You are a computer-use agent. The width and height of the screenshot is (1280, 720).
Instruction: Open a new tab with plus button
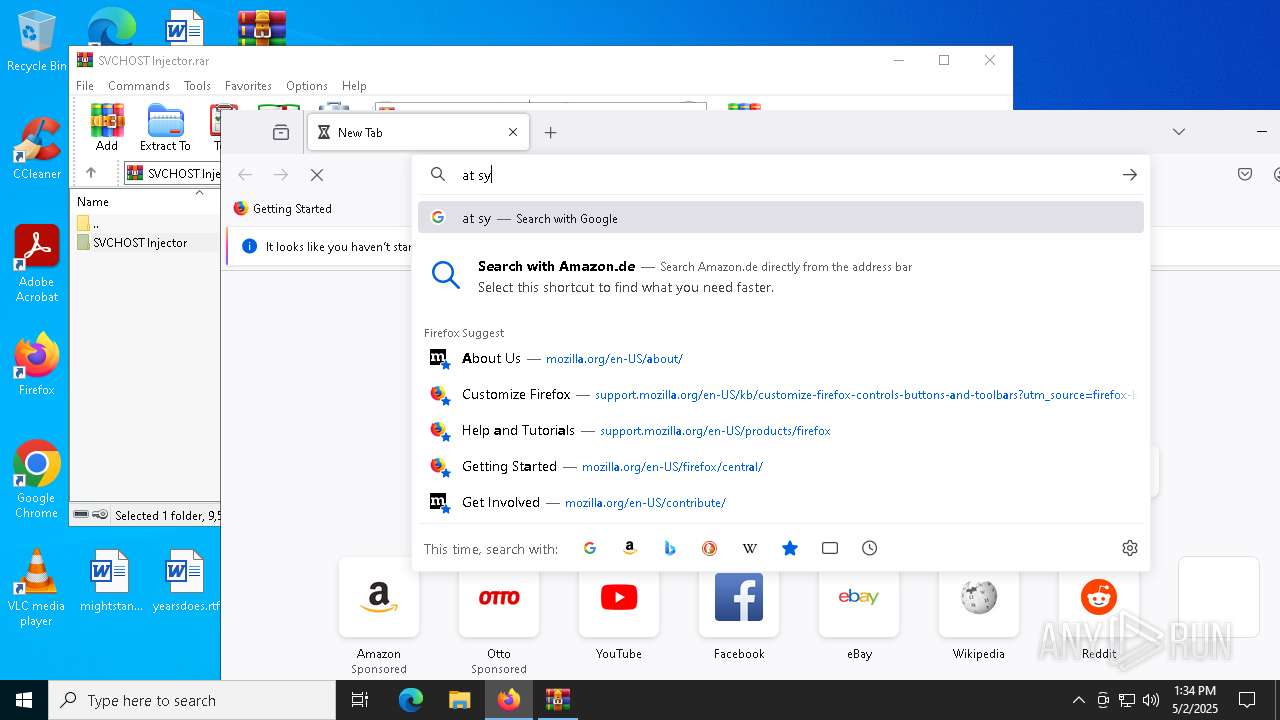550,132
